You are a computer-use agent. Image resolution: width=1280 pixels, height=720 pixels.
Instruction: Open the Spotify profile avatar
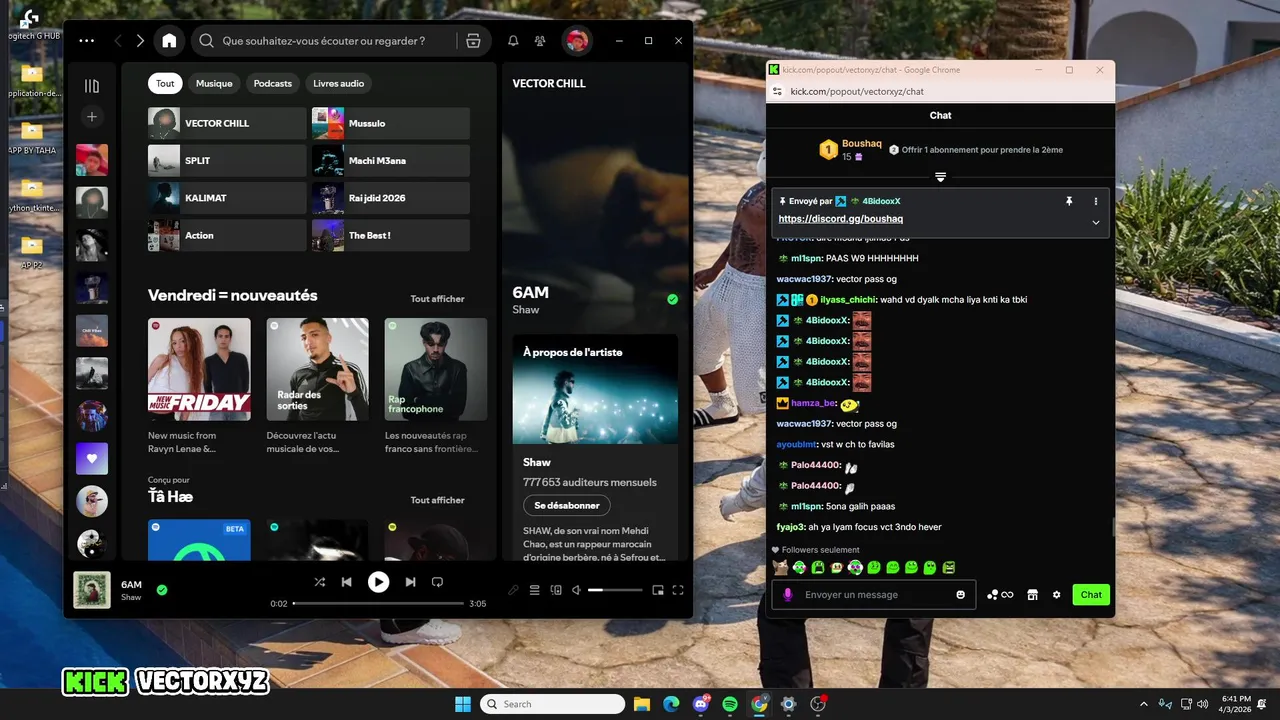pos(576,41)
